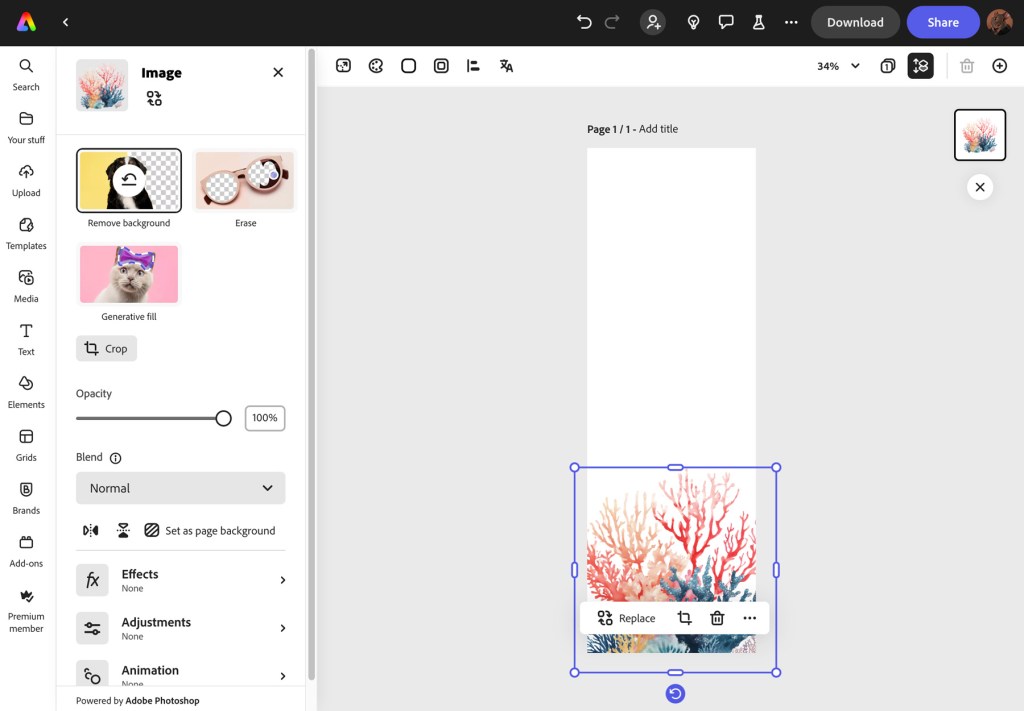Click the Download button
This screenshot has width=1024, height=711.
(x=855, y=22)
